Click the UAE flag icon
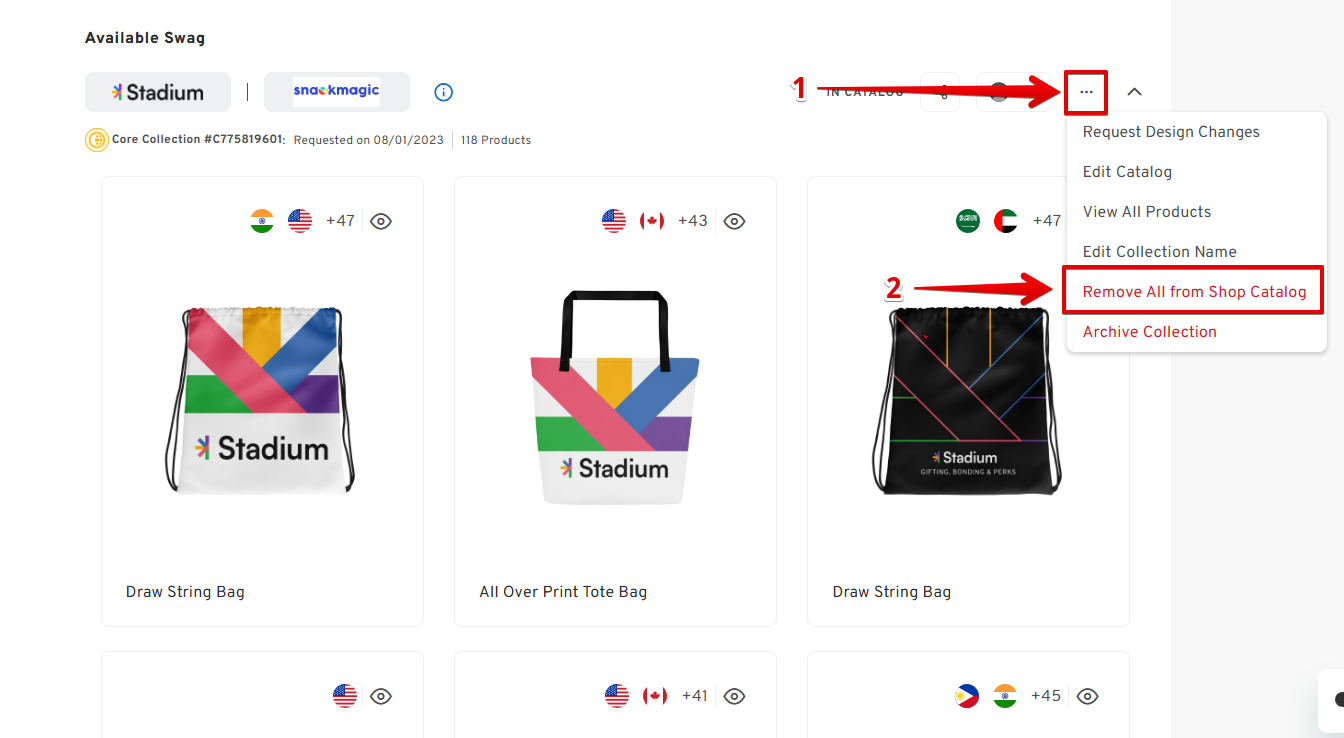The image size is (1344, 738). pyautogui.click(x=1005, y=221)
